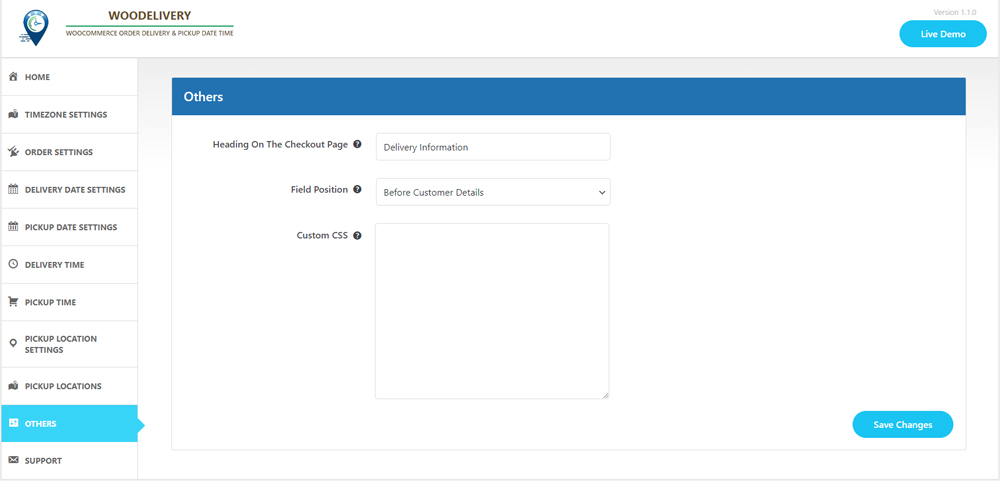Click help icon beside Field Position label
1000x481 pixels.
click(357, 190)
